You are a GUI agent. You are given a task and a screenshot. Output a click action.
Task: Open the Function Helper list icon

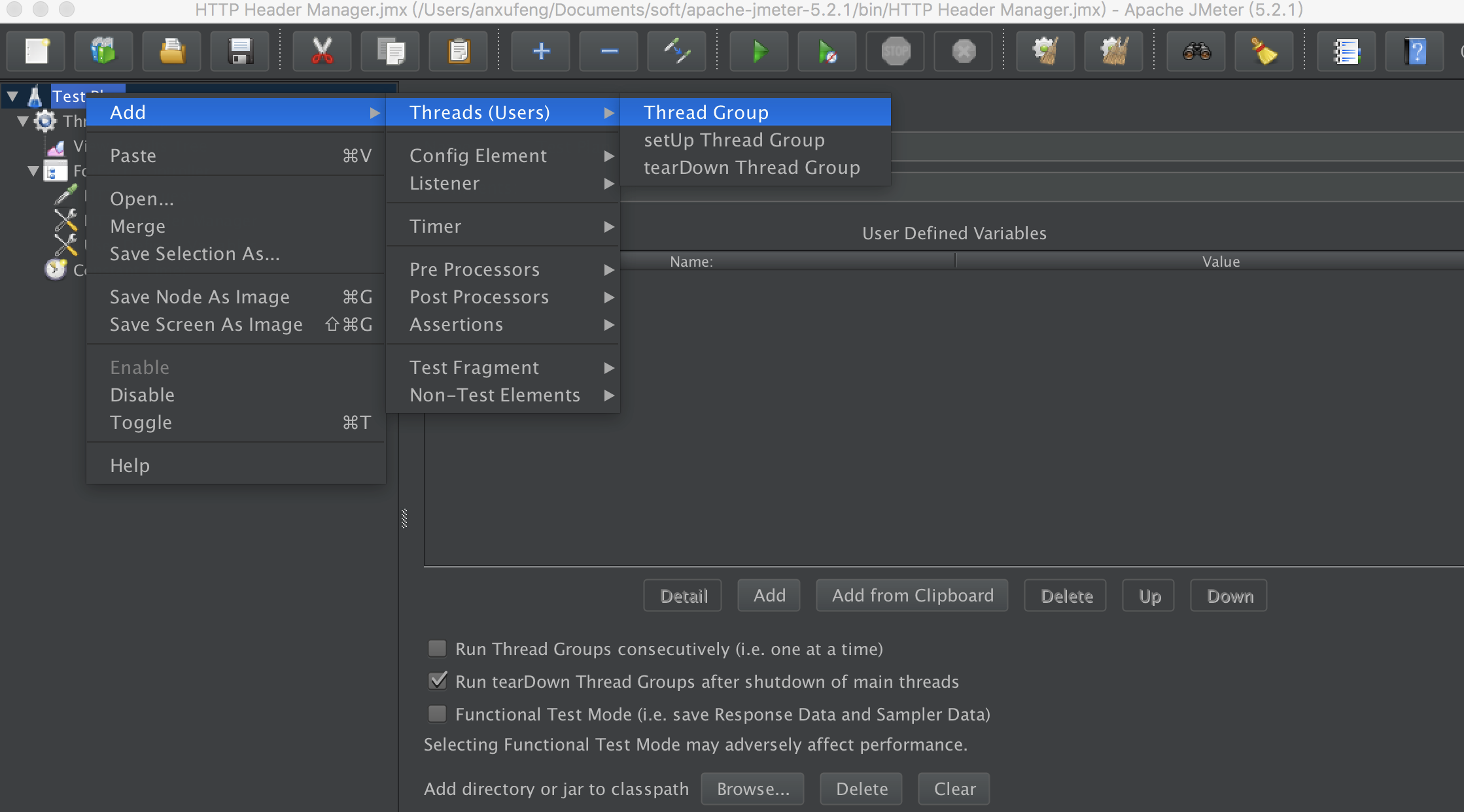1346,51
